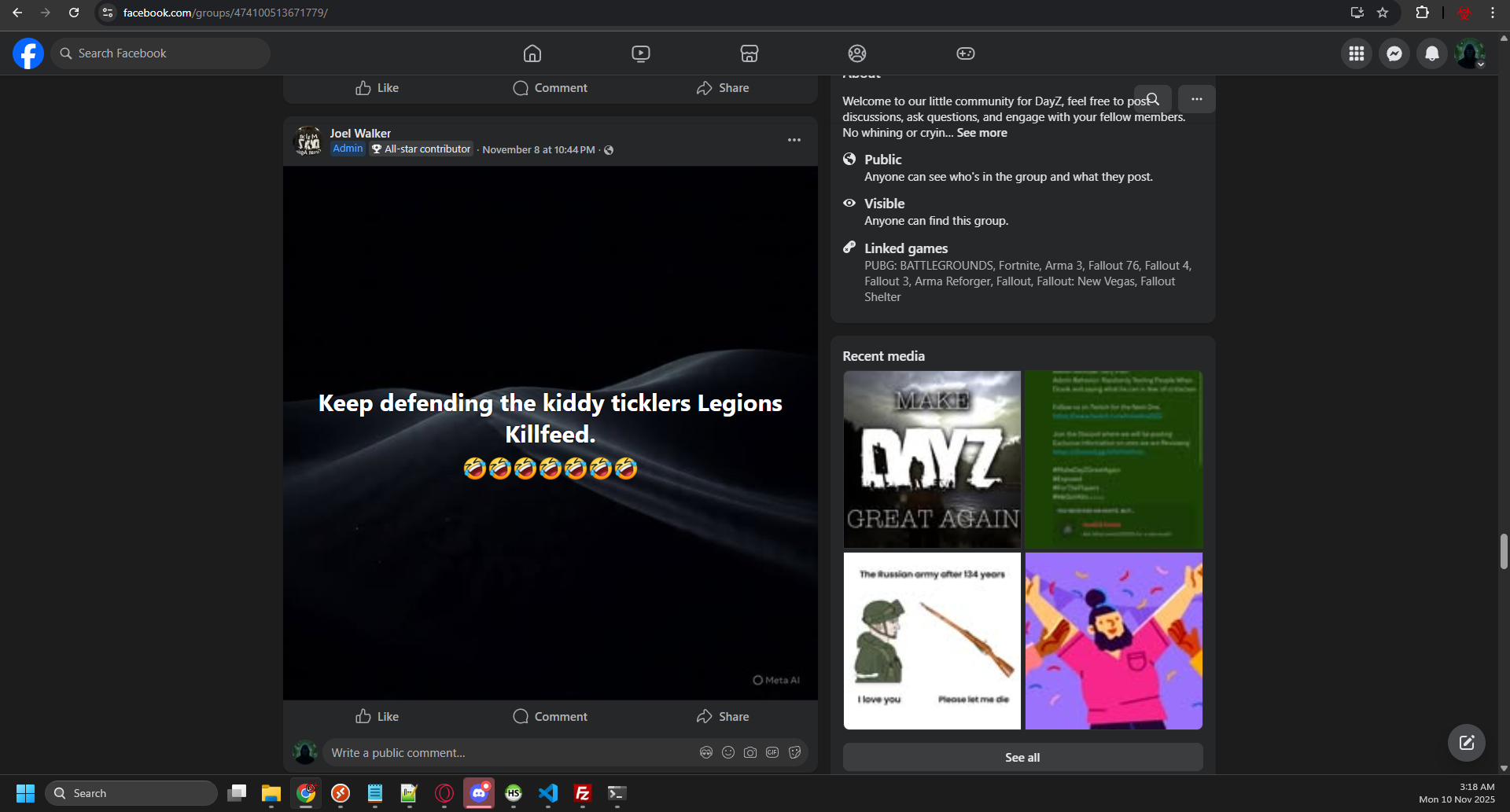Open the browser extensions puzzle icon

click(x=1422, y=13)
